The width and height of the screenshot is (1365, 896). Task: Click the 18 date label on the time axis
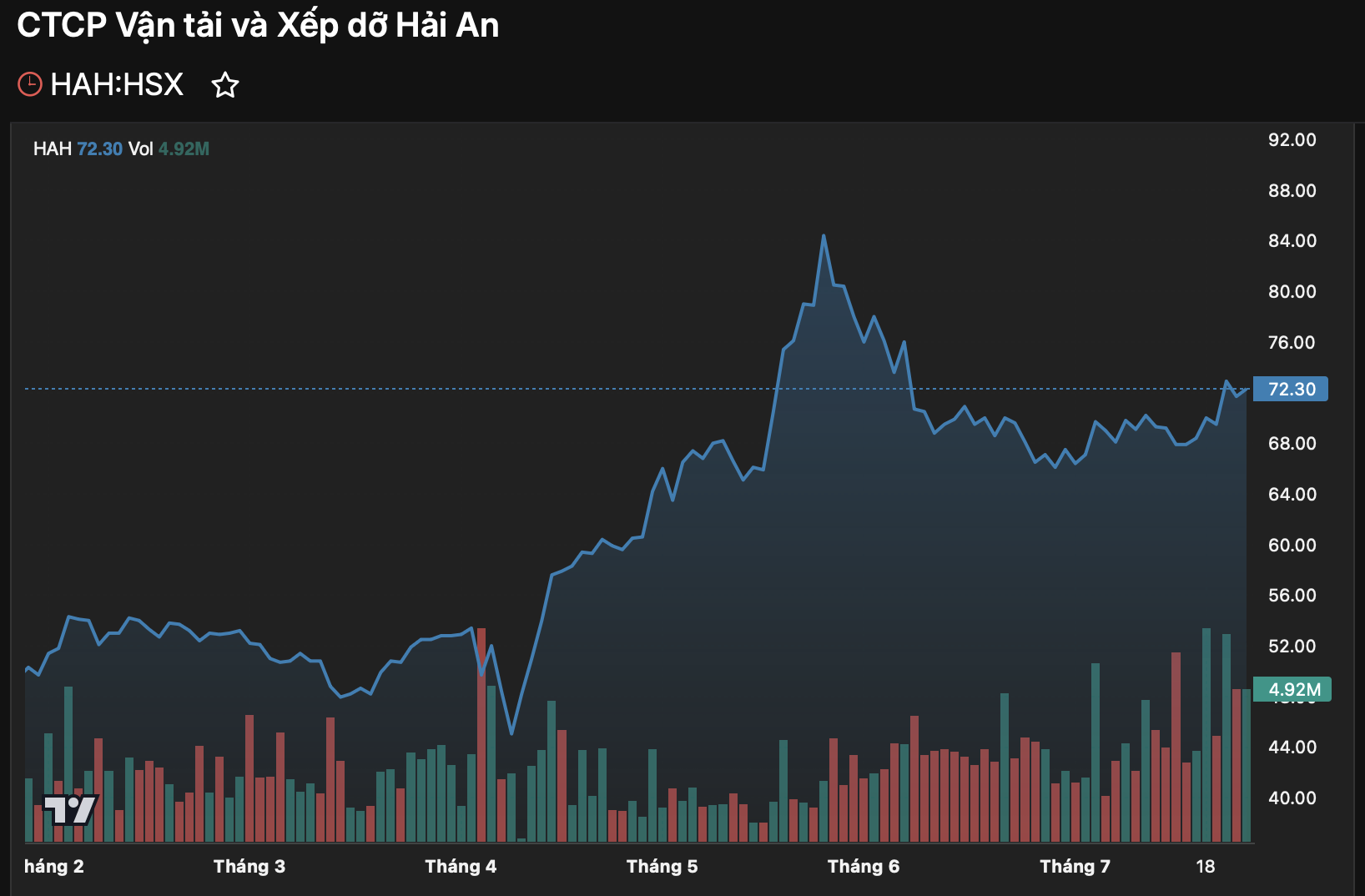pos(1206,867)
